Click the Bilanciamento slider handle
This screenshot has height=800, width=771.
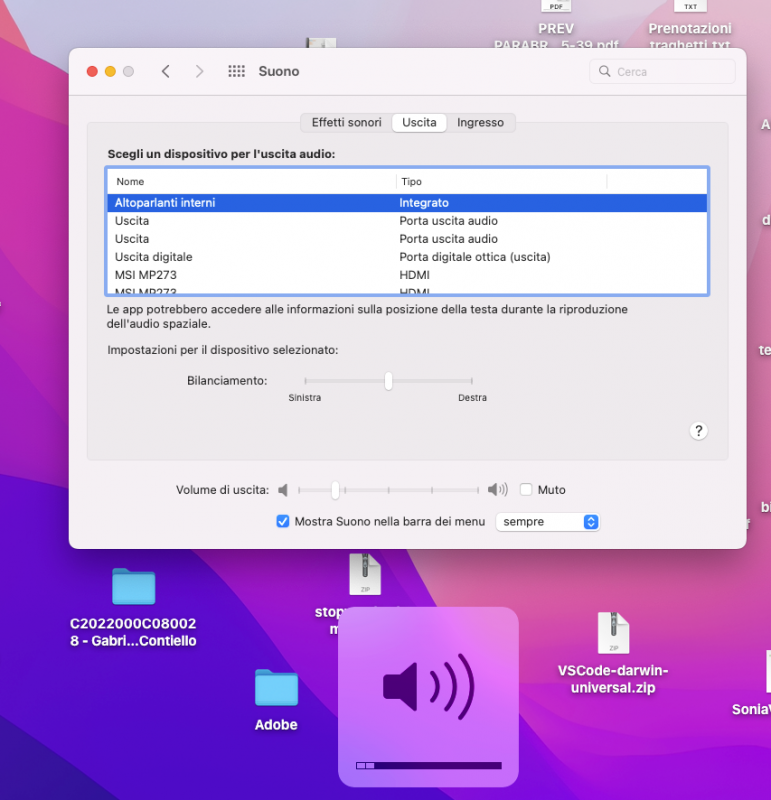(x=388, y=381)
